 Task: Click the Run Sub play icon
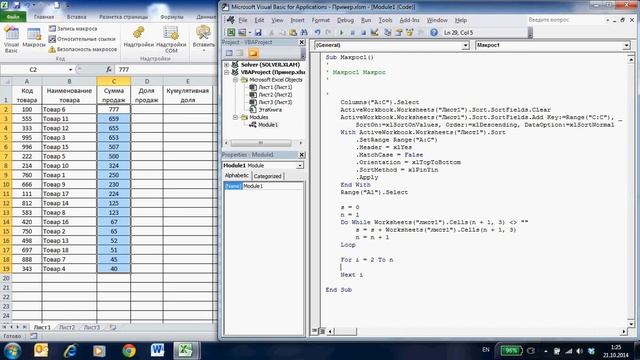pyautogui.click(x=342, y=32)
